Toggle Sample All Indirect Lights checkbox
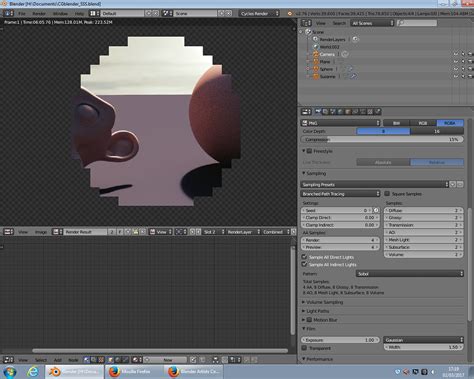This screenshot has height=379, width=474. pyautogui.click(x=304, y=264)
